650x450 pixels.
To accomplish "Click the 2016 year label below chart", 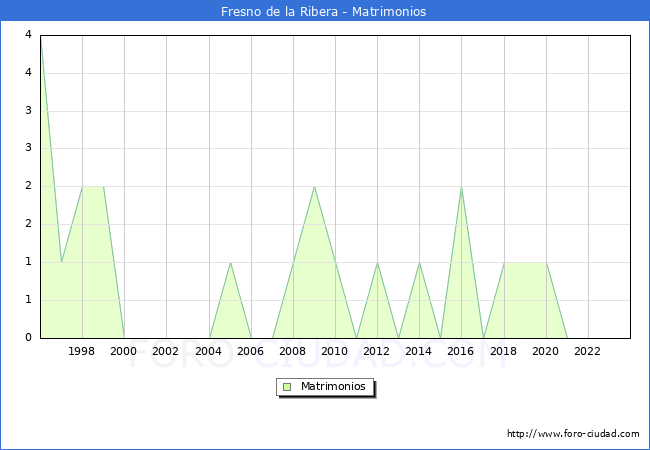I will pyautogui.click(x=461, y=351).
